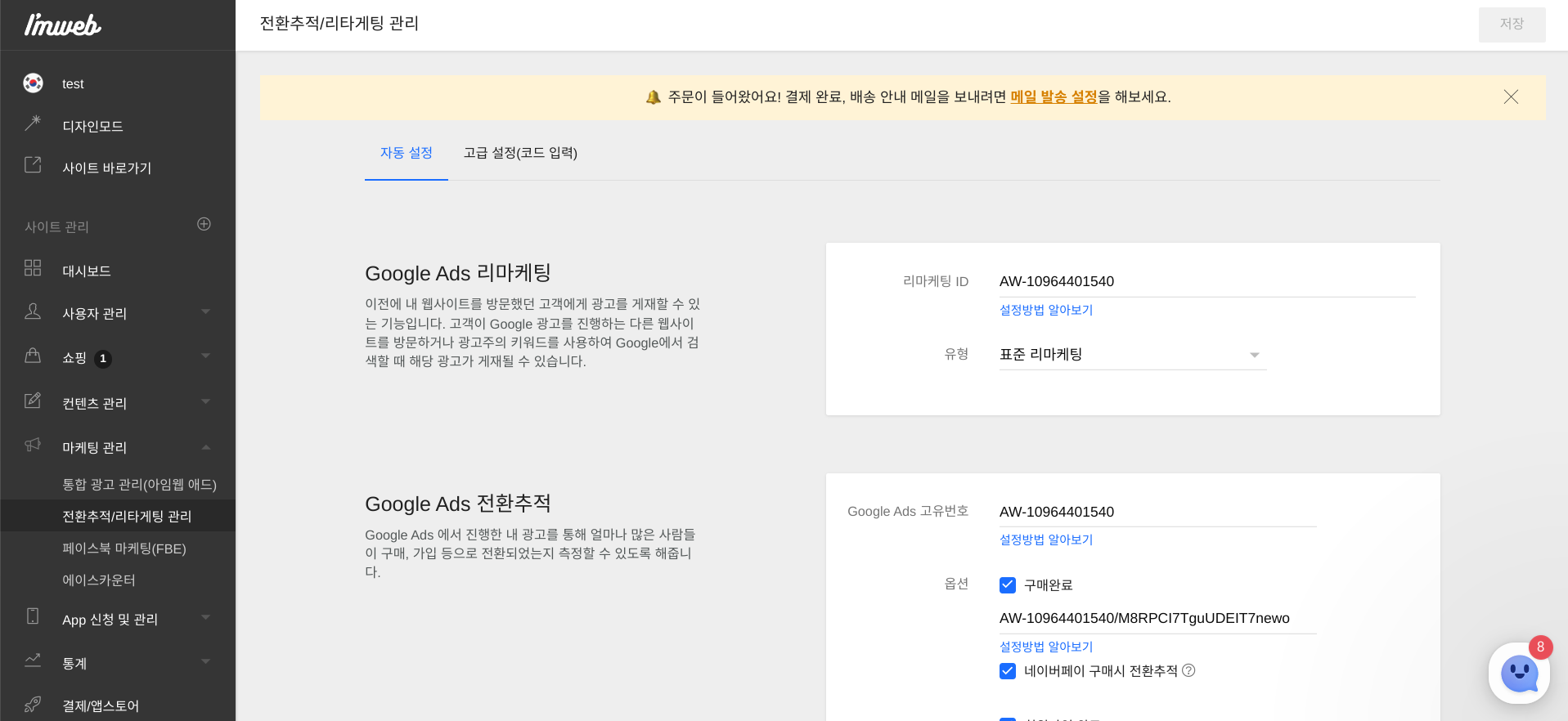The image size is (1568, 721).
Task: Expand 컨텐츠 관리 menu arrow
Action: pos(206,401)
